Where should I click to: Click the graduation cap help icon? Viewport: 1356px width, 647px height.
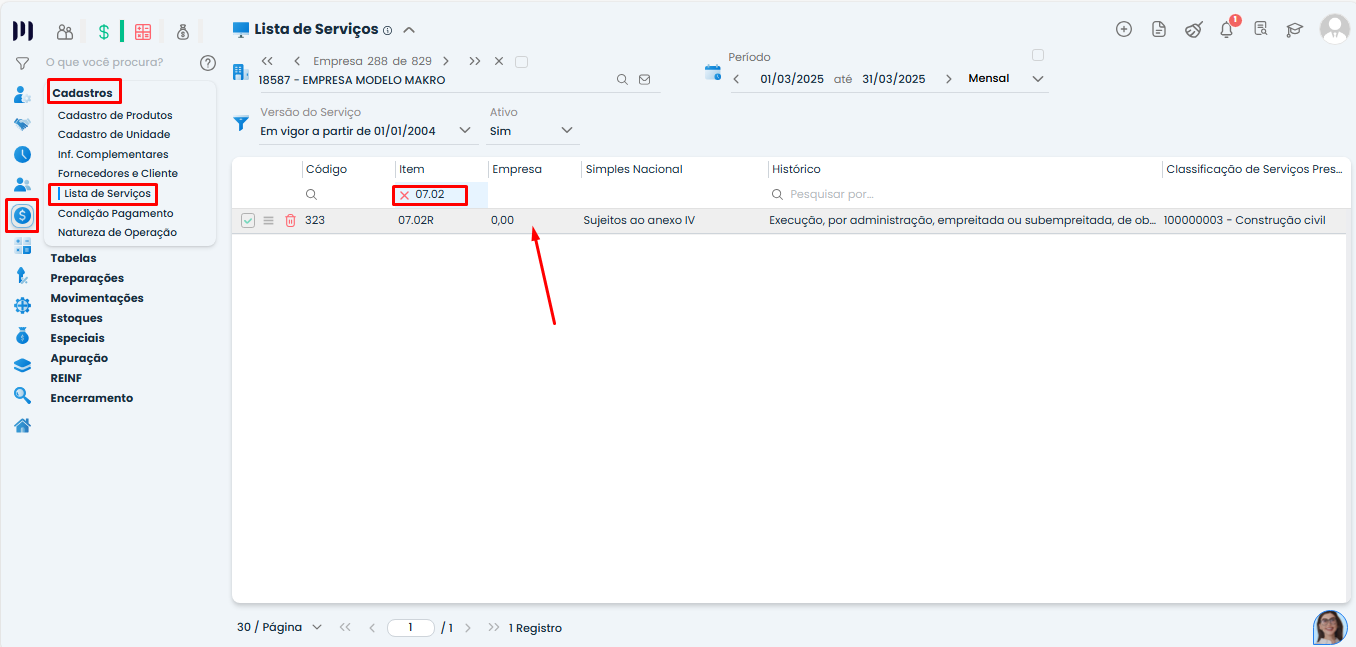coord(1294,30)
